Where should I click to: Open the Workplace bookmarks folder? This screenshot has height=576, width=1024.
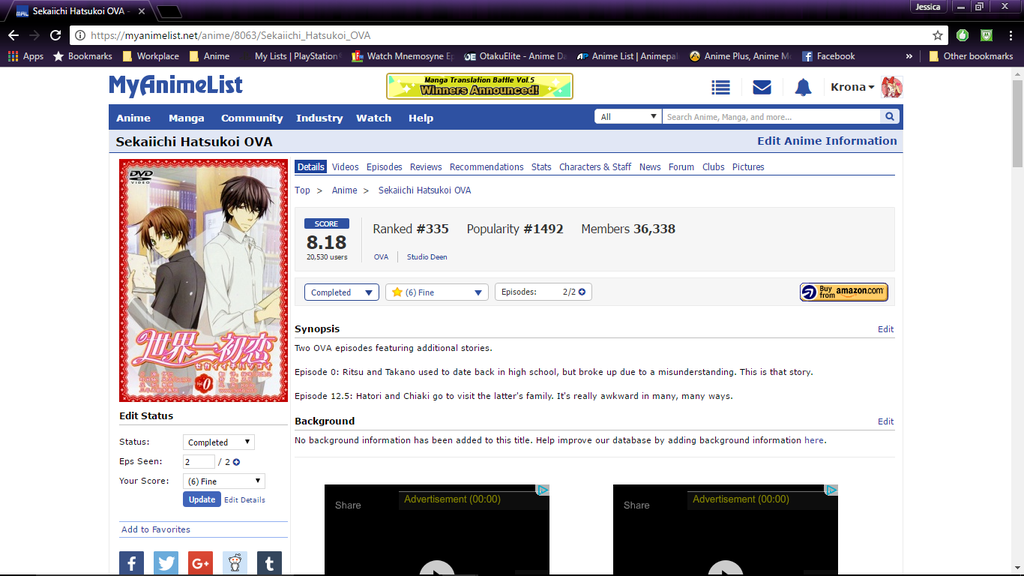(151, 56)
